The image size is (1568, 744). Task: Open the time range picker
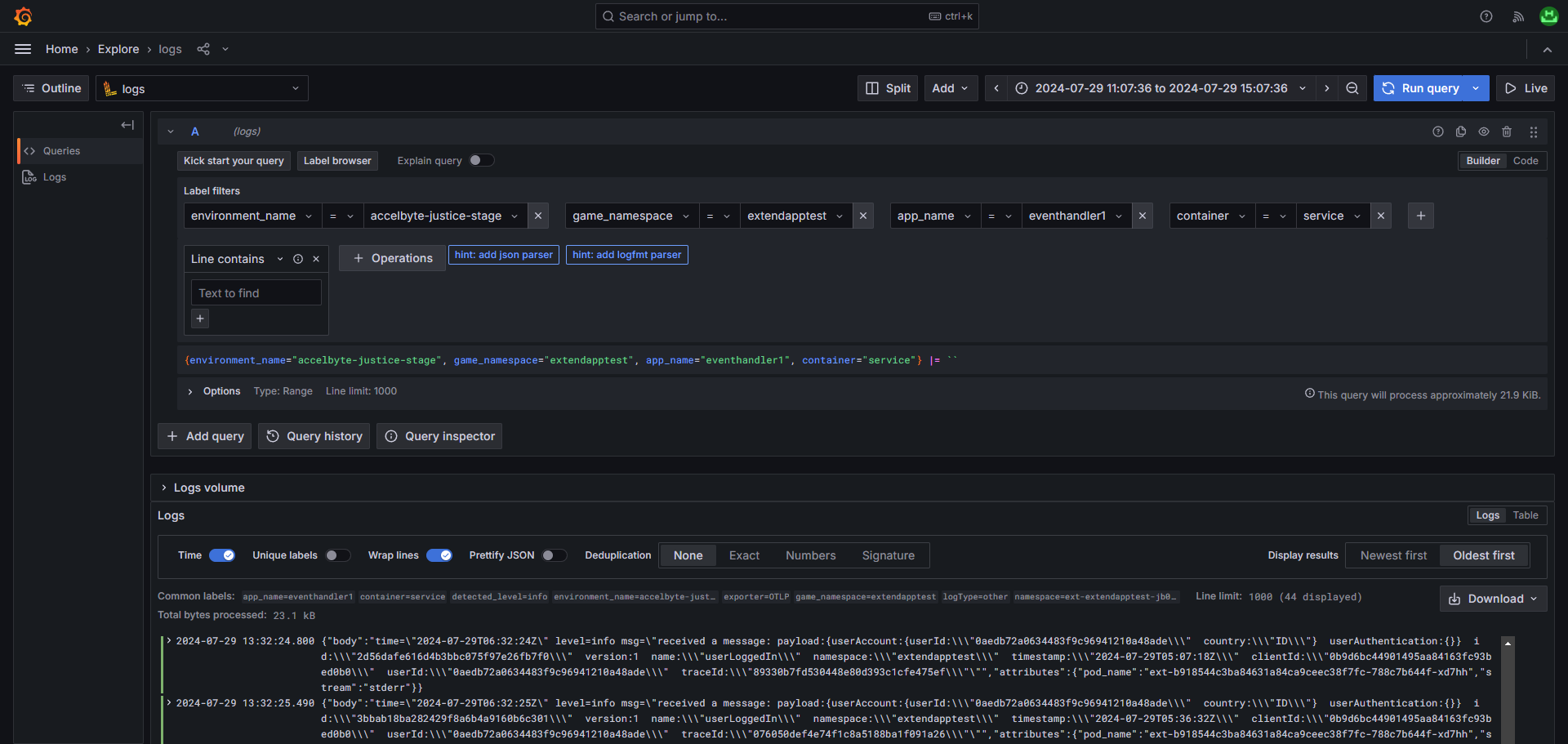pos(1160,88)
